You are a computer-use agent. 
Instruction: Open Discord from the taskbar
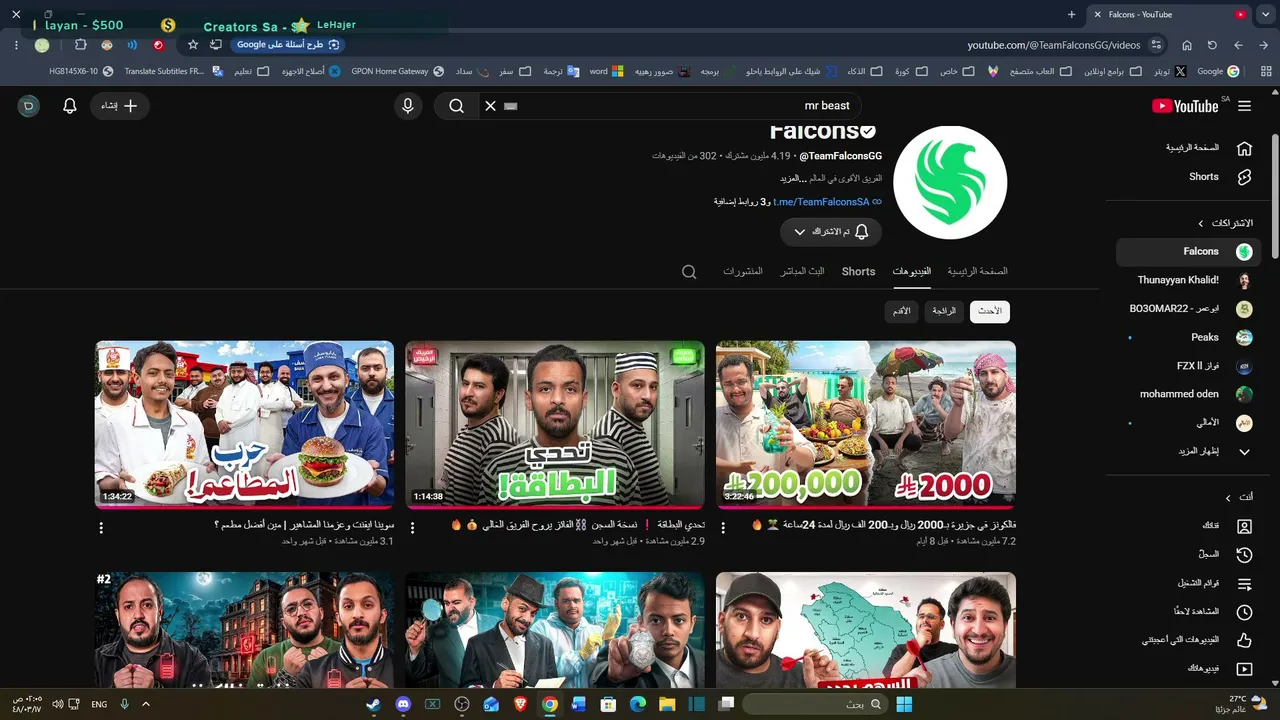point(403,704)
